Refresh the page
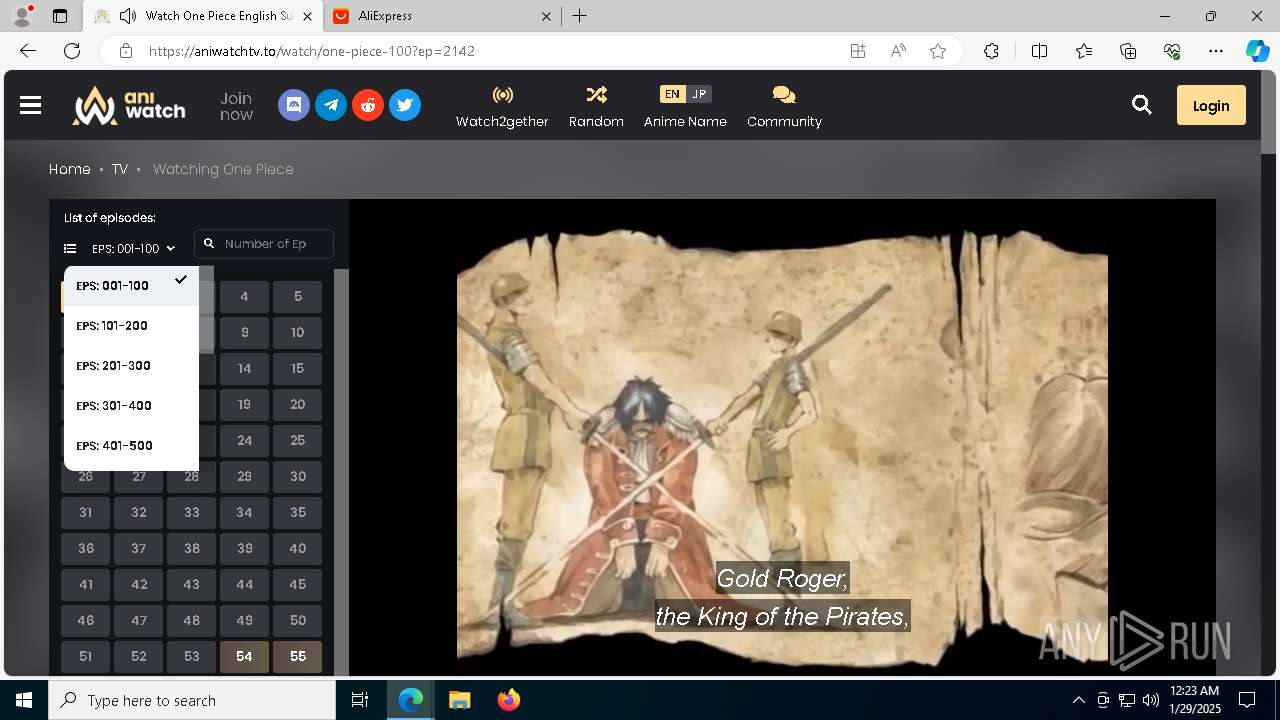The image size is (1280, 720). pyautogui.click(x=72, y=51)
